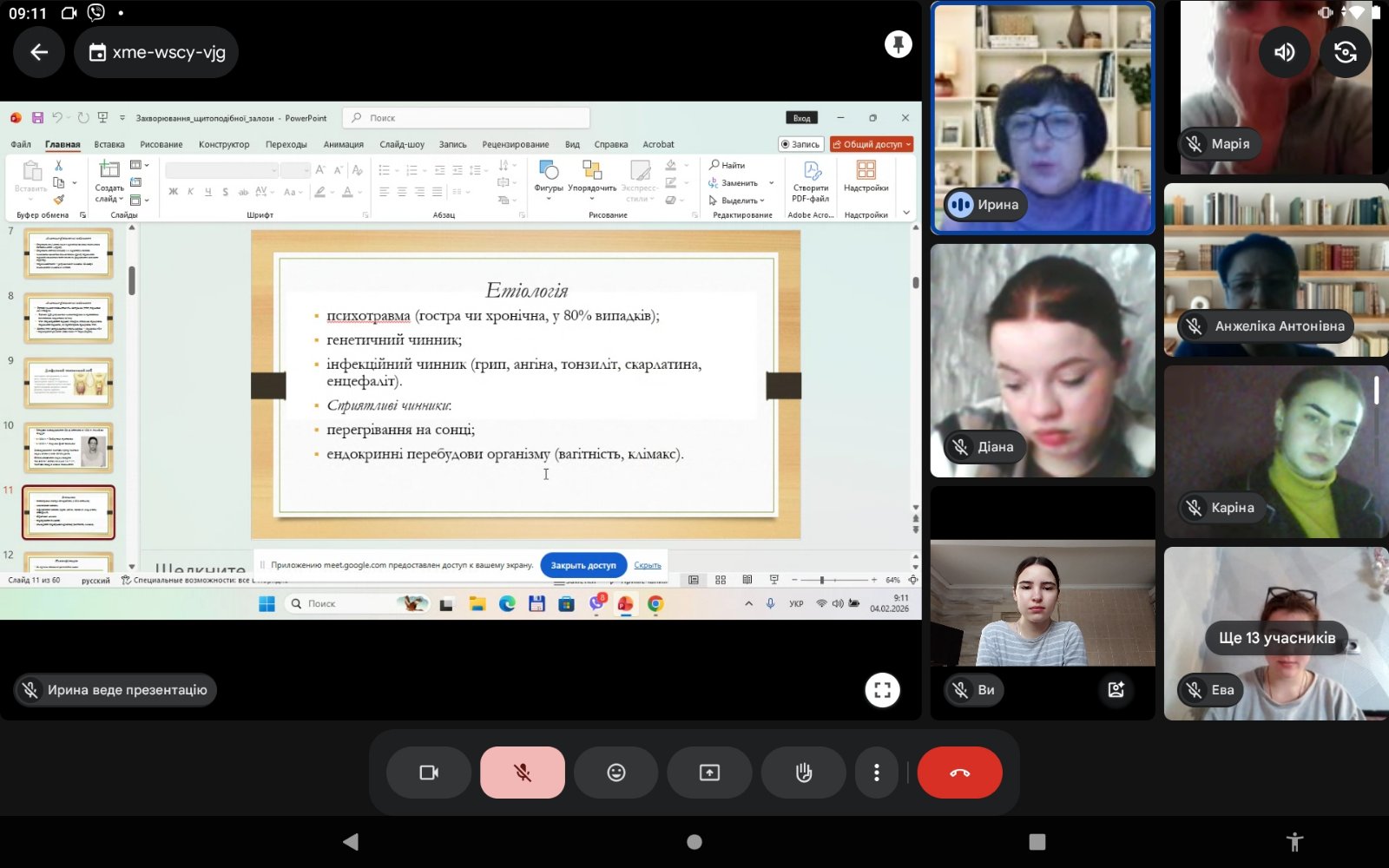Open the visual effects icon on own tile
The height and width of the screenshot is (868, 1389).
tap(1116, 690)
